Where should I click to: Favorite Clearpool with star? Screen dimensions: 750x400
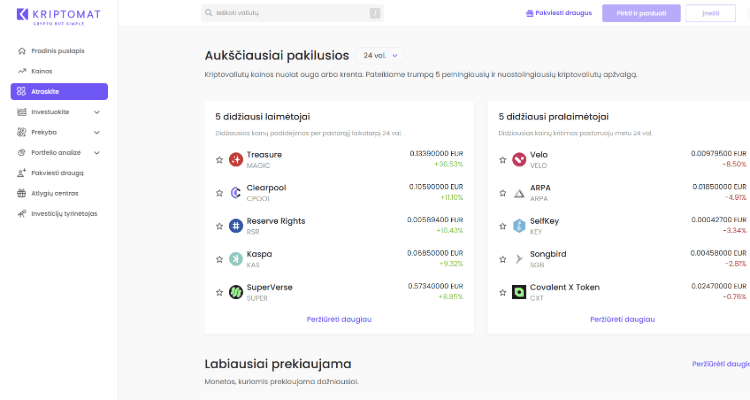[x=219, y=193]
